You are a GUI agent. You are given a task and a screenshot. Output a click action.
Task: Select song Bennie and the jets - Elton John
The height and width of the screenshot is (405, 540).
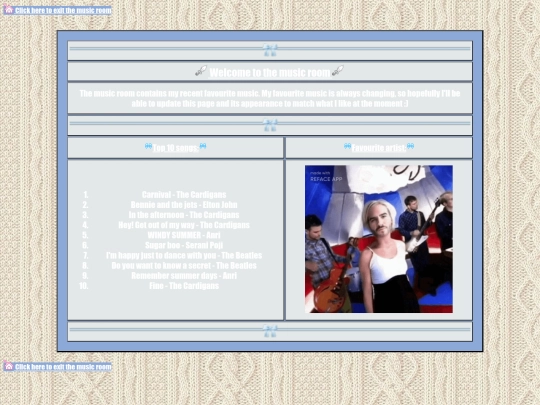(184, 205)
